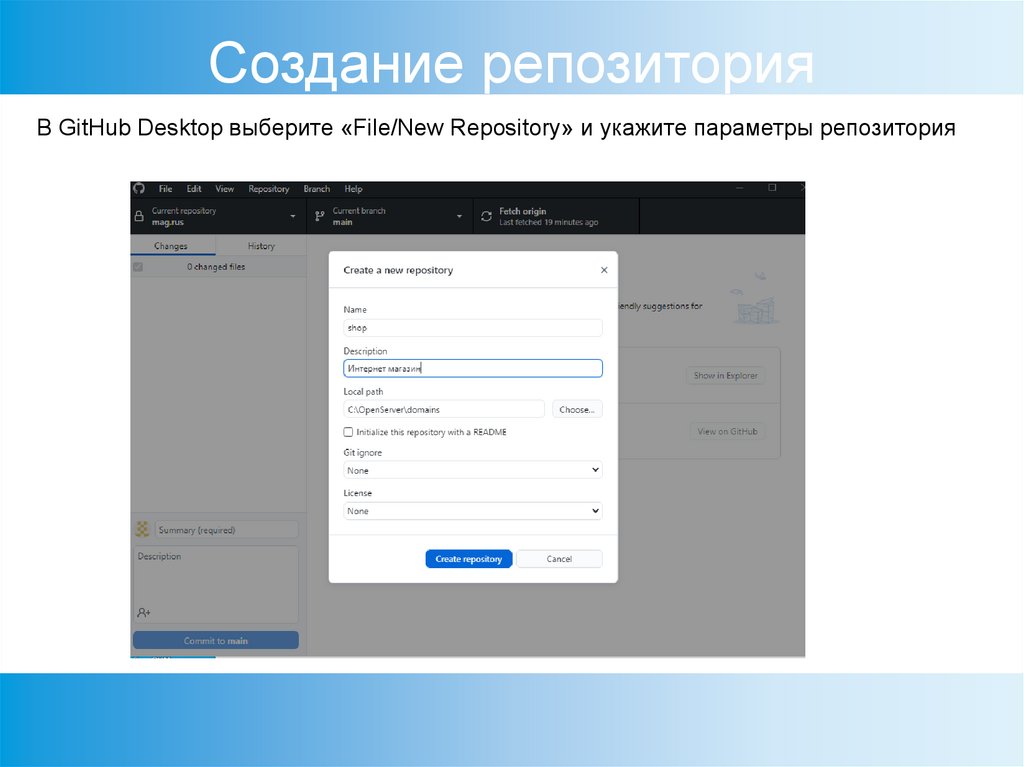Click Summary (required) commit field
The height and width of the screenshot is (767, 1024).
227,530
